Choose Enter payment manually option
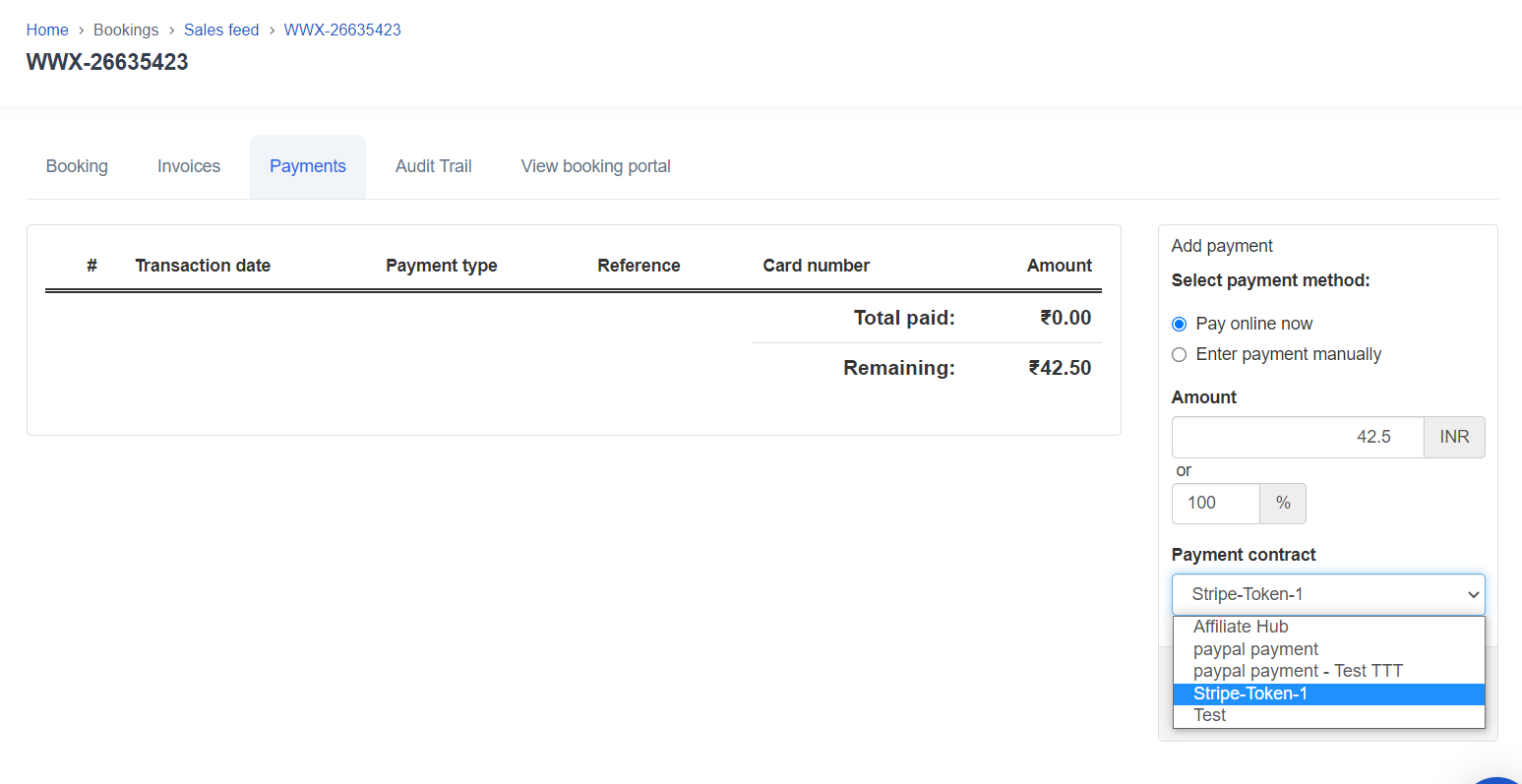The width and height of the screenshot is (1522, 784). point(1180,354)
